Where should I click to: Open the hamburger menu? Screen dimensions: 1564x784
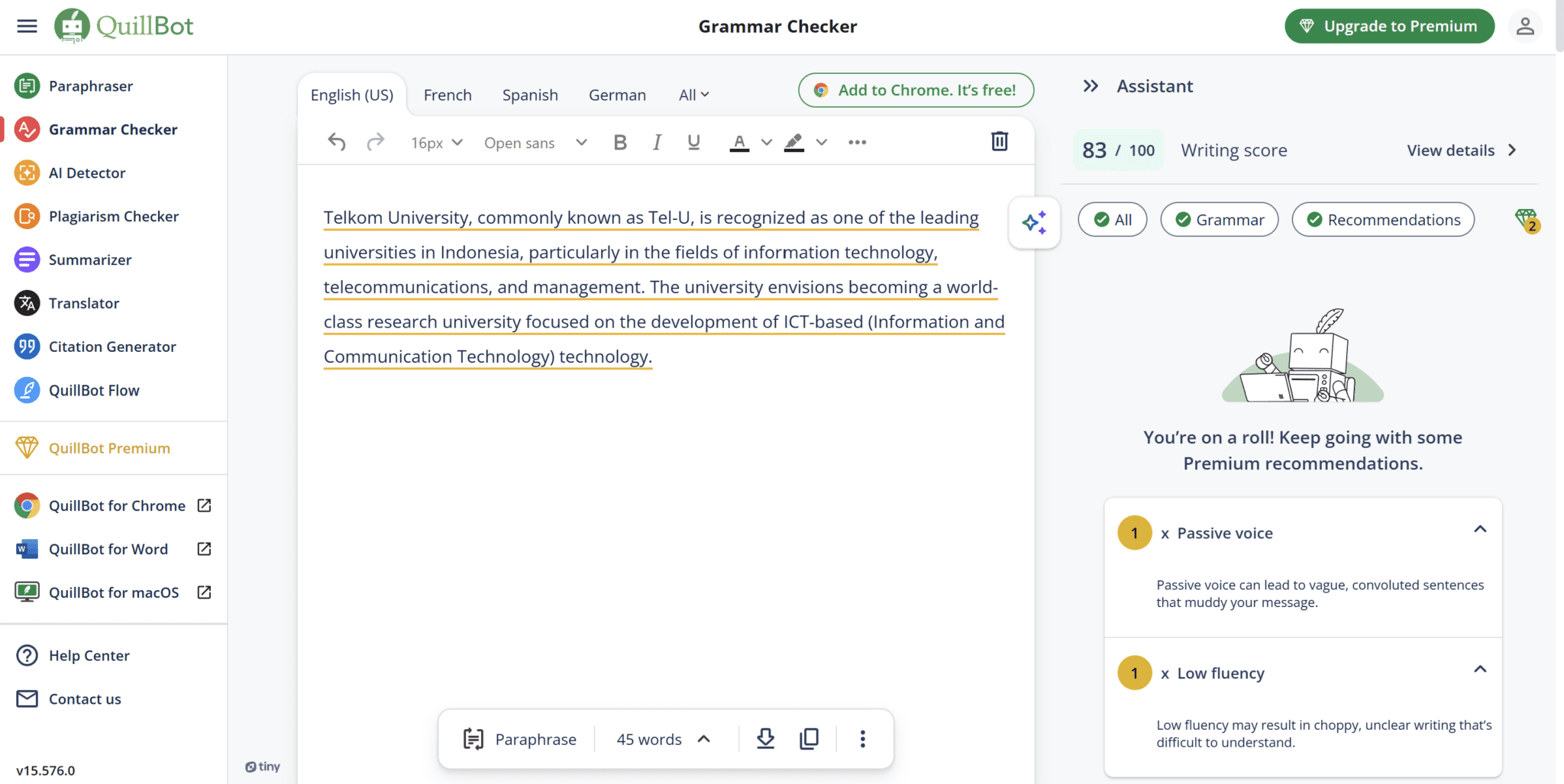27,26
